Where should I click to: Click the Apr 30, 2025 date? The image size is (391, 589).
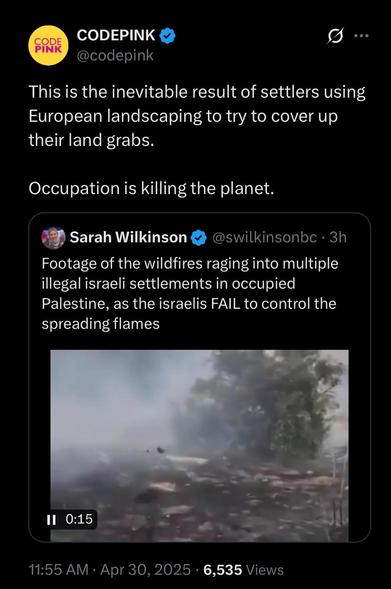pyautogui.click(x=146, y=570)
